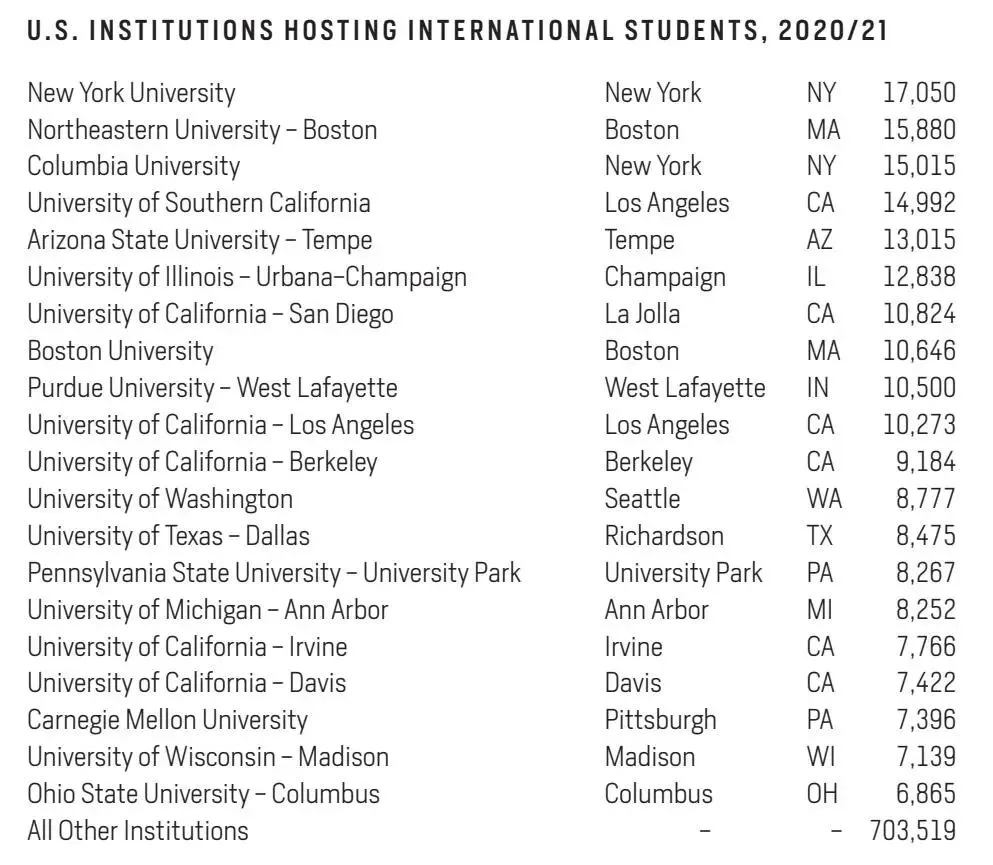Click the table title heading text
Screen dimensions: 993x865
(x=457, y=31)
